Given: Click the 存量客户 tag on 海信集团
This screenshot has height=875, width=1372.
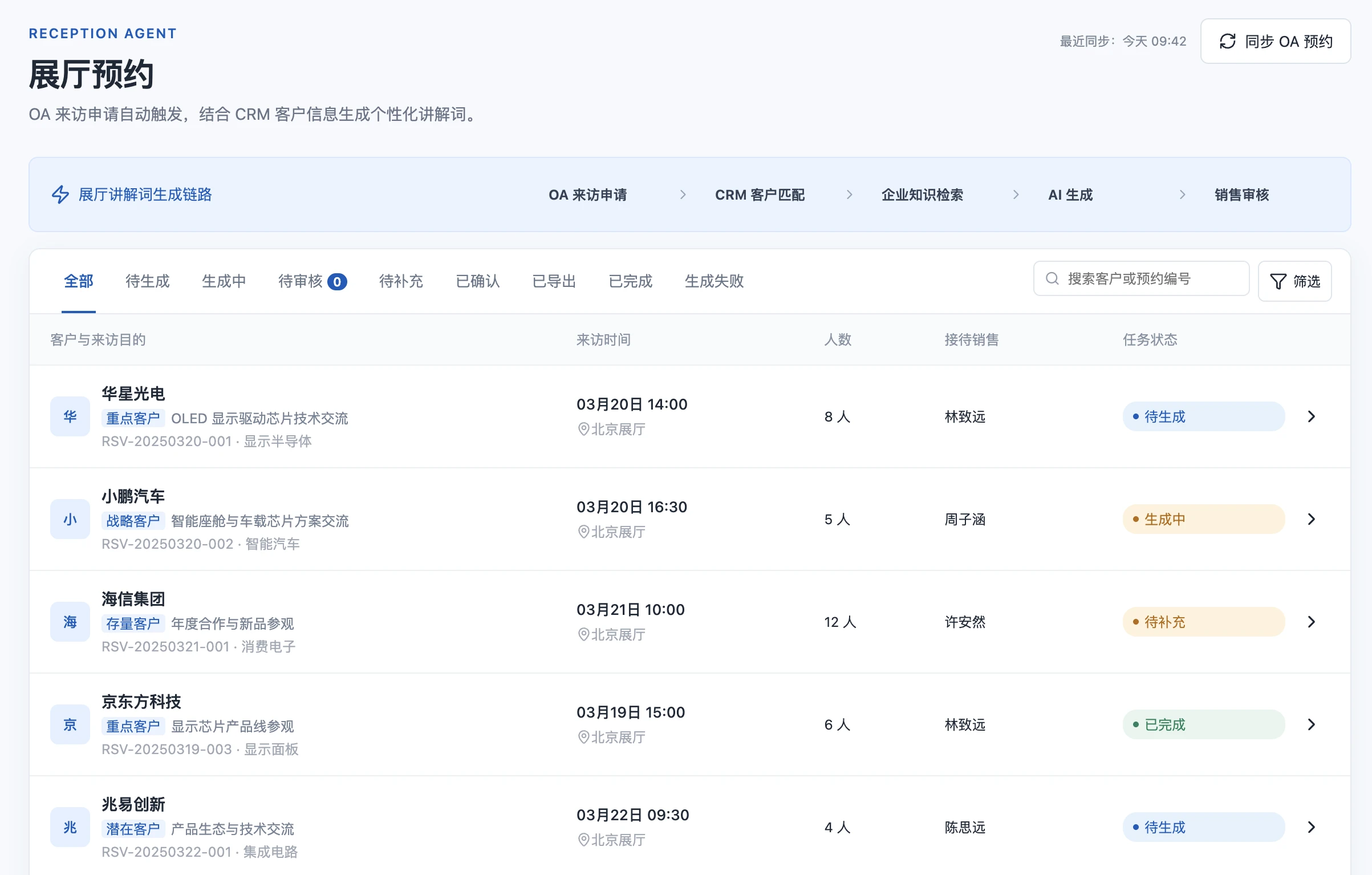Looking at the screenshot, I should pos(133,623).
